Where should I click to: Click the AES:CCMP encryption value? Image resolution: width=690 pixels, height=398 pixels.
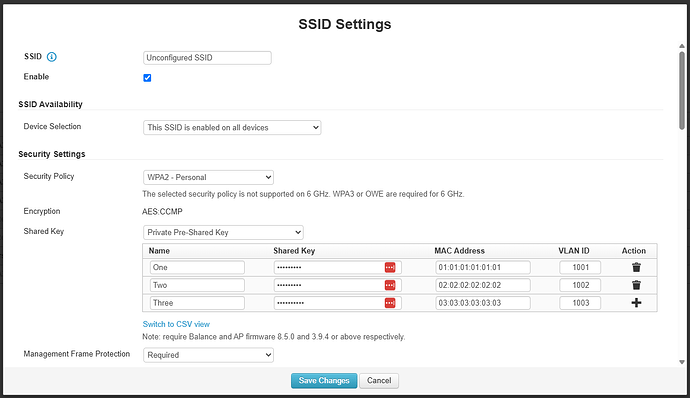(162, 212)
